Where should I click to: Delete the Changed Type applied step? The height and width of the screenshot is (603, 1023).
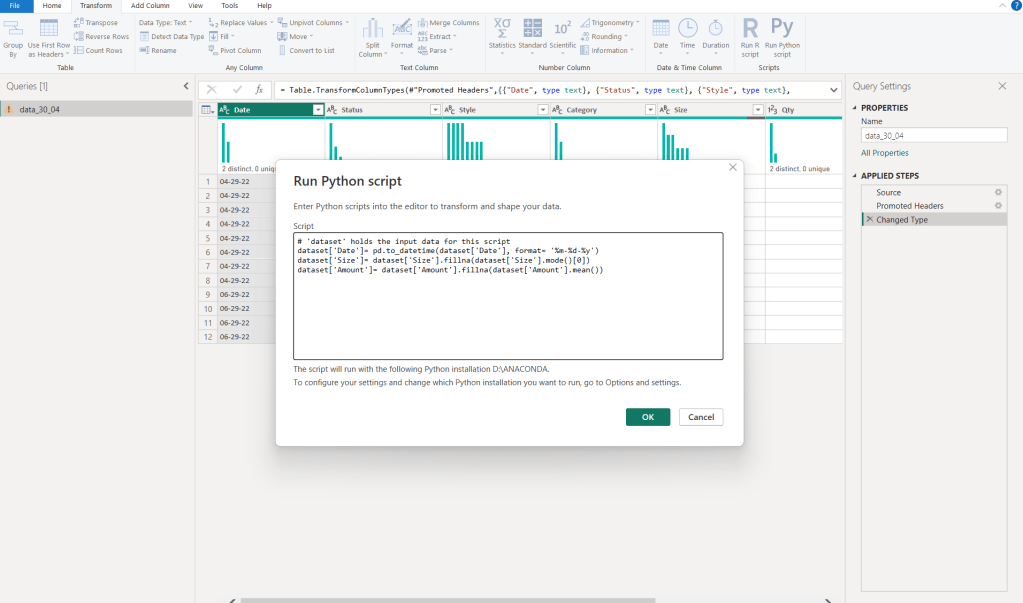(x=869, y=219)
